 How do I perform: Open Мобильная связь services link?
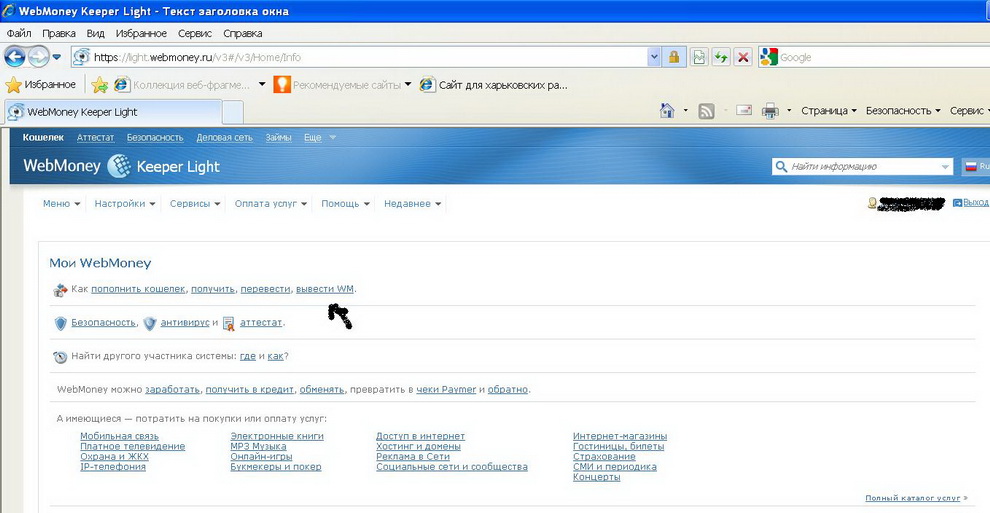[x=119, y=436]
